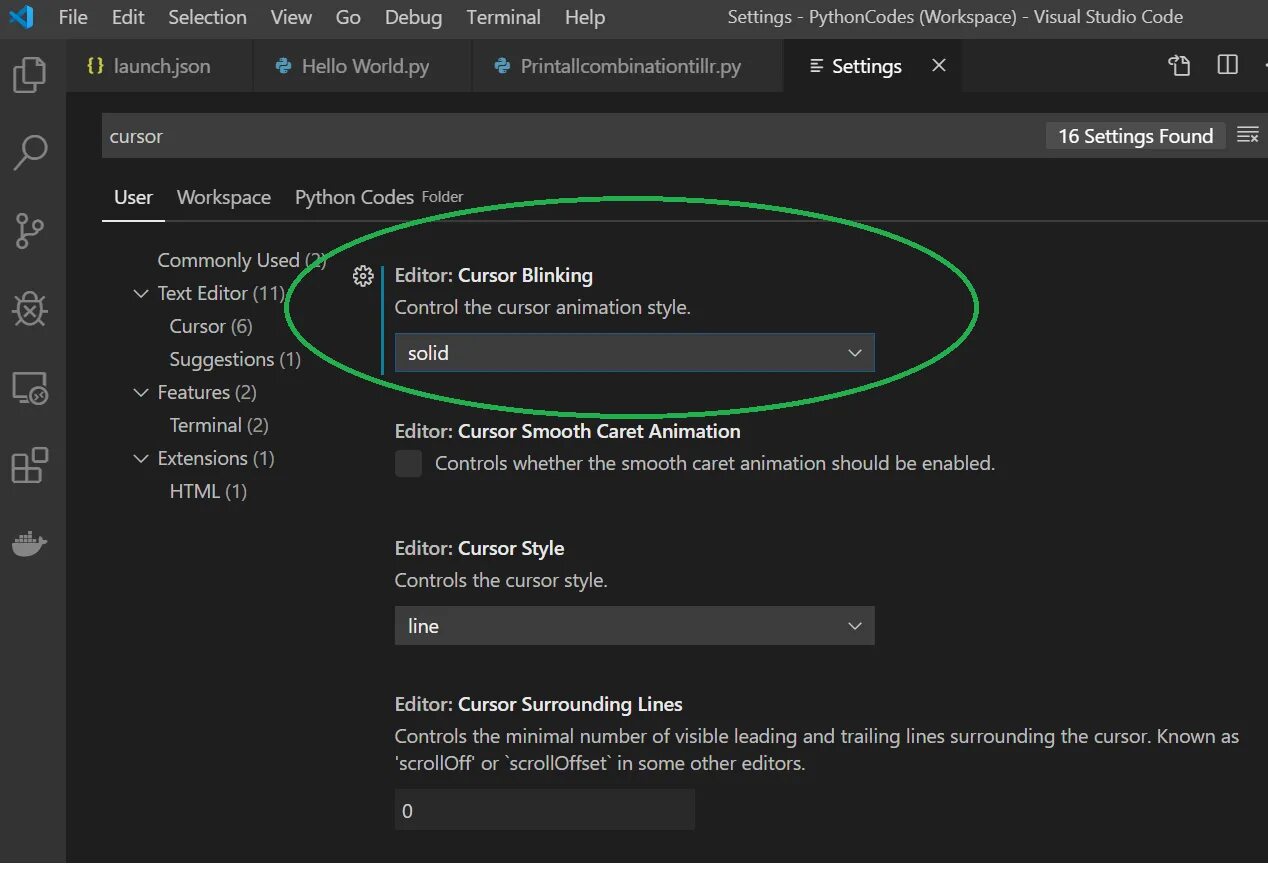1268x870 pixels.
Task: Open the Docker view
Action: coord(30,543)
